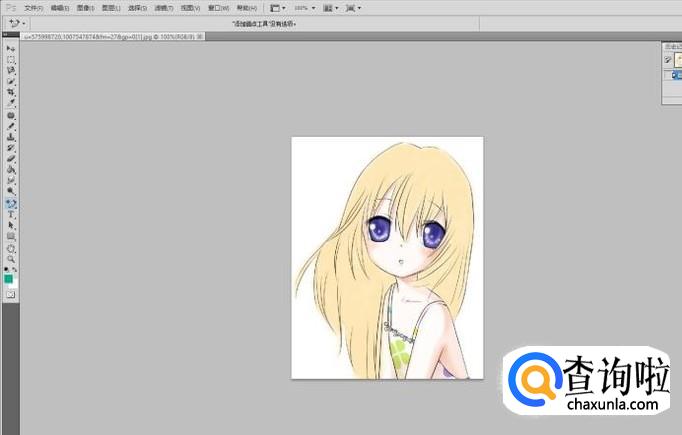Set history brush source on second history state
Viewport: 682px width, 435px height.
point(669,74)
